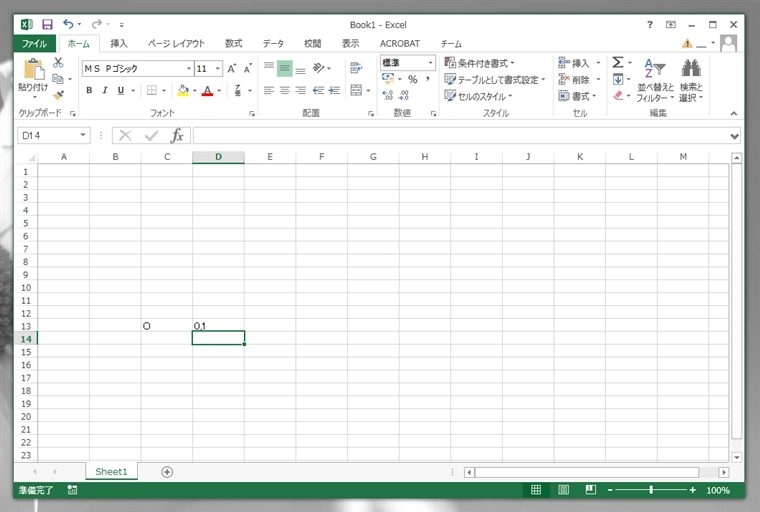Image resolution: width=760 pixels, height=512 pixels.
Task: Increase indent in the alignment group
Action: [334, 90]
